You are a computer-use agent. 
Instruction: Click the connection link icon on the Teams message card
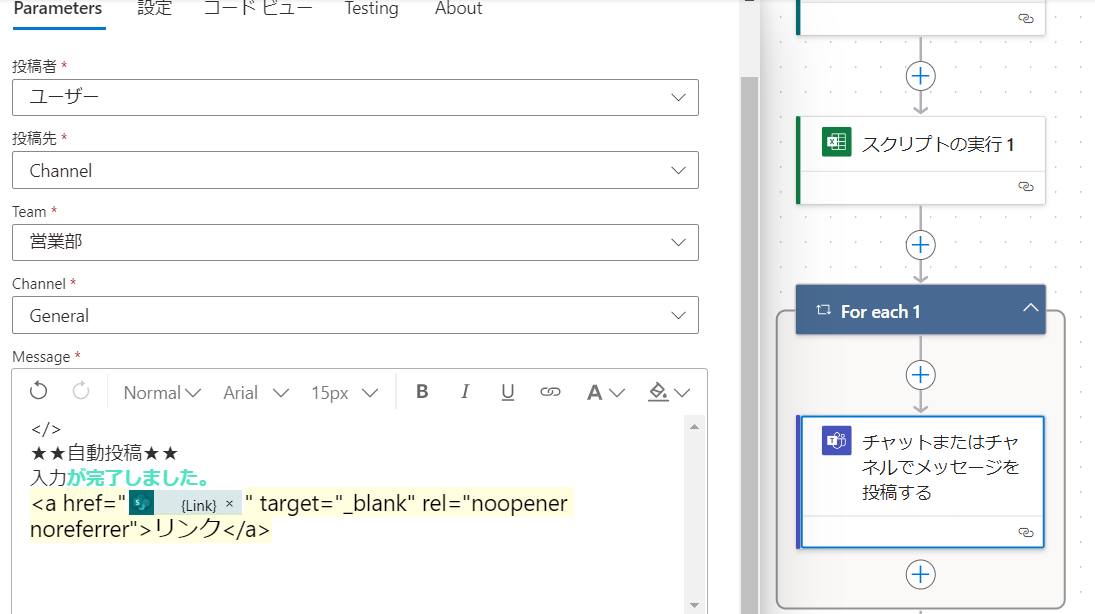pyautogui.click(x=1026, y=532)
